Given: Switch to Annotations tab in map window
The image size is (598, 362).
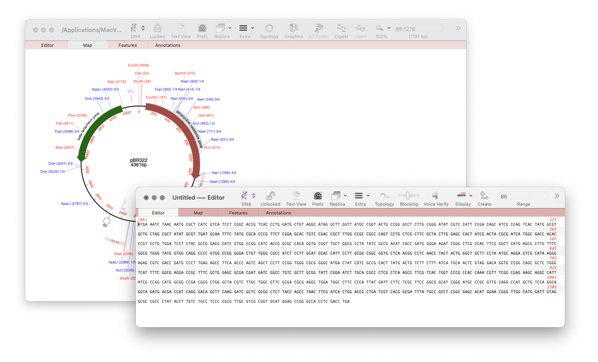Looking at the screenshot, I should pyautogui.click(x=167, y=45).
